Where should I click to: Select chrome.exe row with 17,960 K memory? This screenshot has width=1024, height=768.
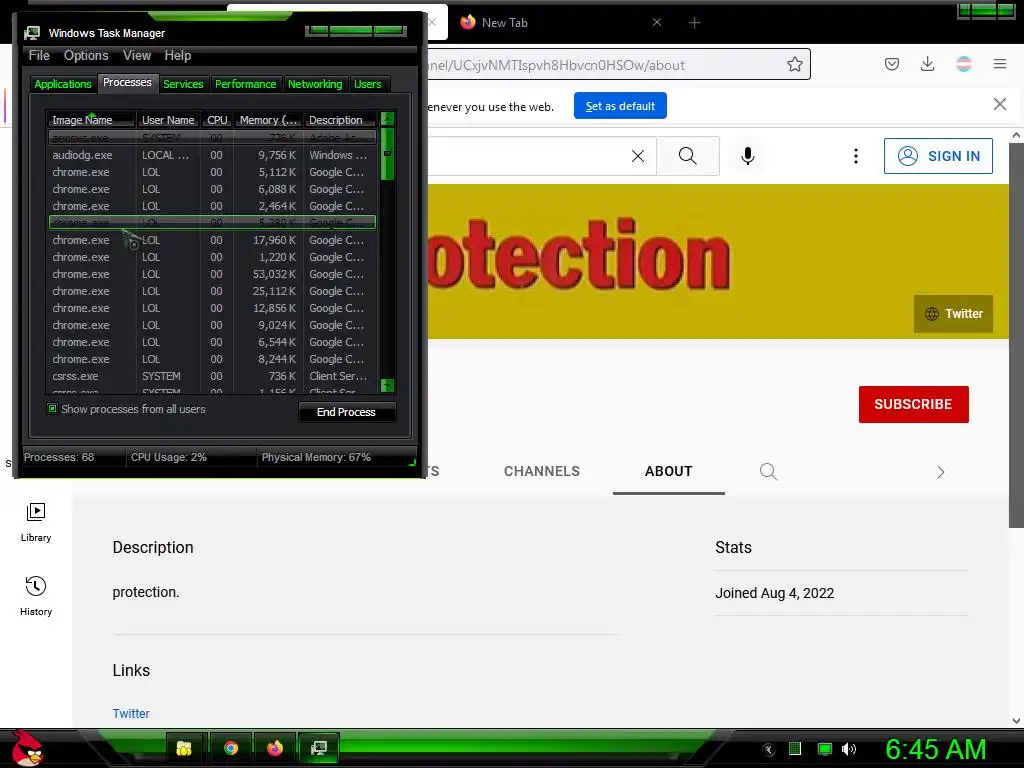[x=212, y=240]
